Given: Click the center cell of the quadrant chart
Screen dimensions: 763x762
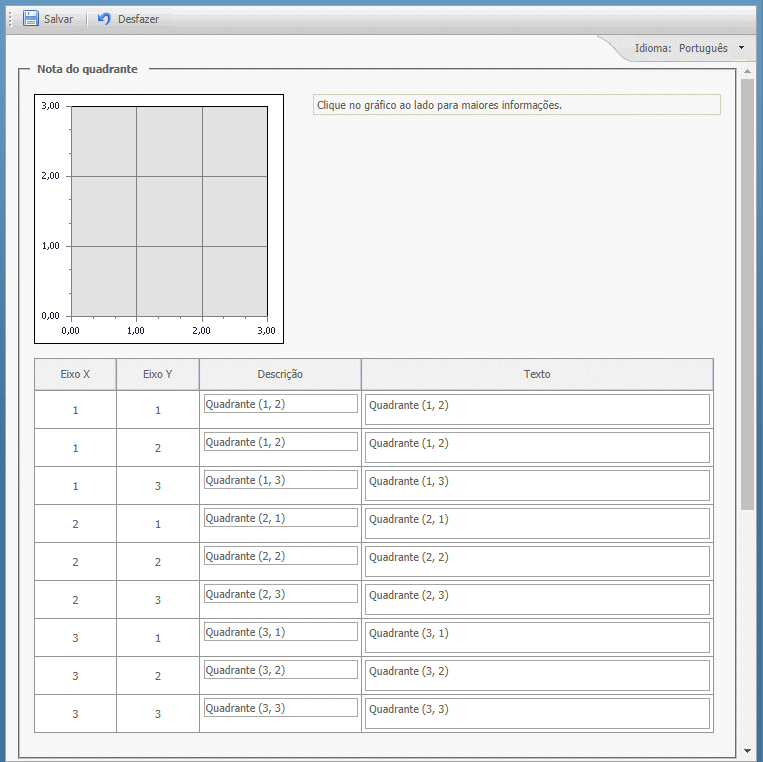Looking at the screenshot, I should [x=169, y=211].
